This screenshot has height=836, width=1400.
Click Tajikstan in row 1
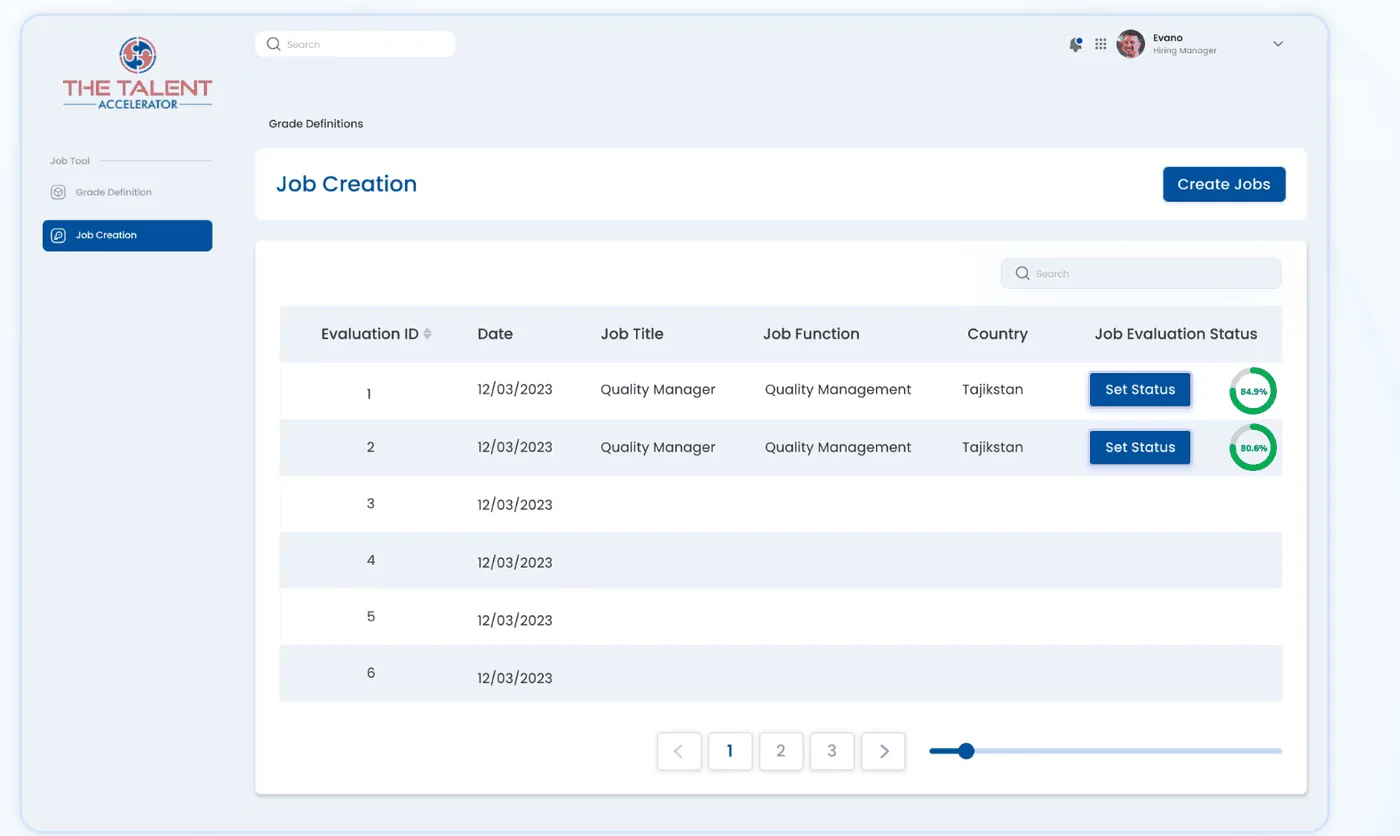pyautogui.click(x=992, y=390)
